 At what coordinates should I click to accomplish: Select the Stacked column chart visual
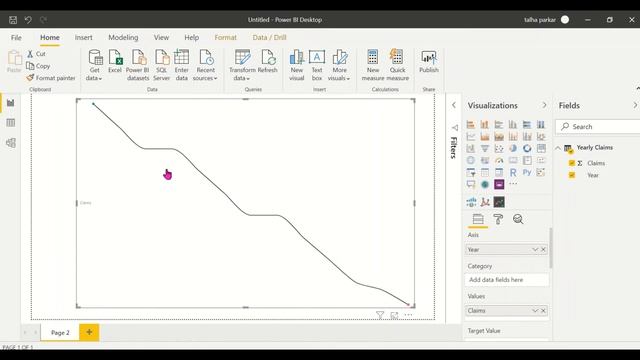(484, 124)
